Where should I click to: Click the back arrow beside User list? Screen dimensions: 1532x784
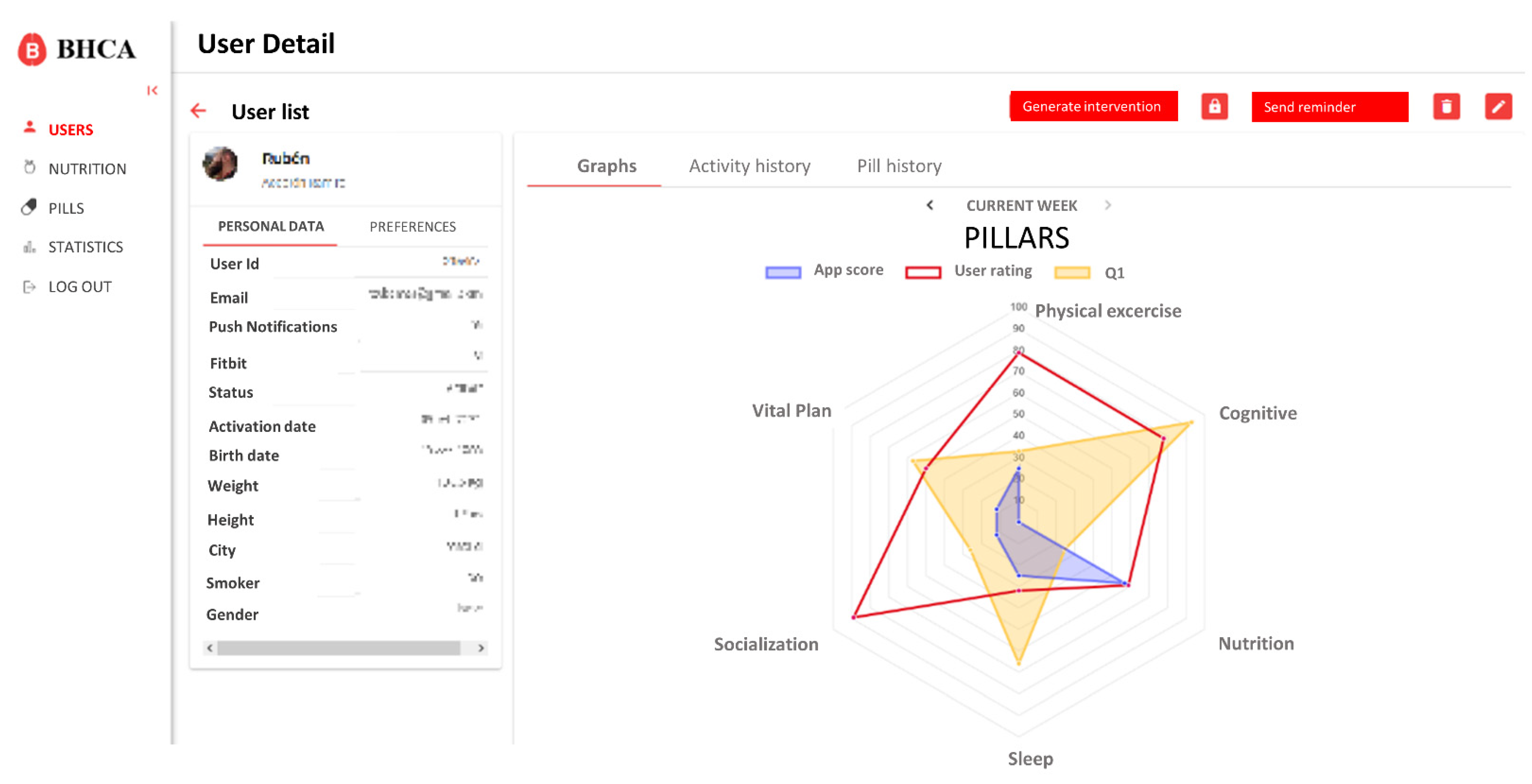point(198,110)
